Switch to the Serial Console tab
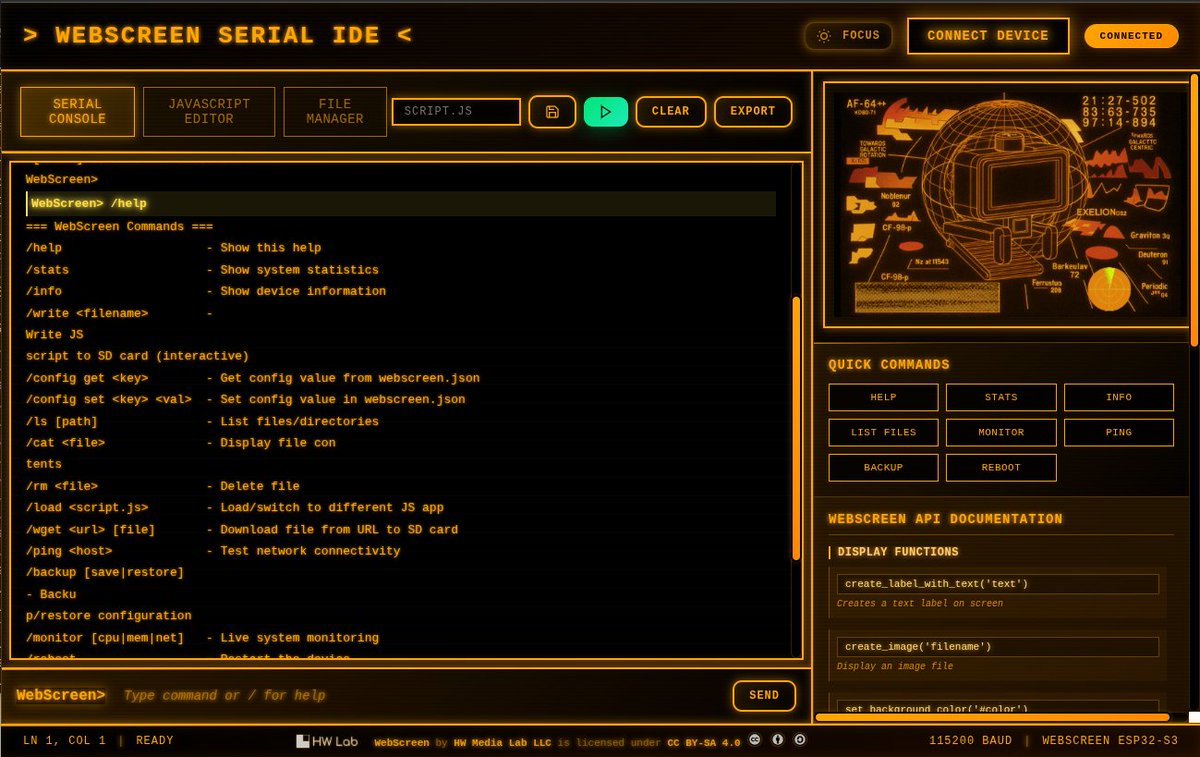1200x757 pixels. [x=77, y=111]
